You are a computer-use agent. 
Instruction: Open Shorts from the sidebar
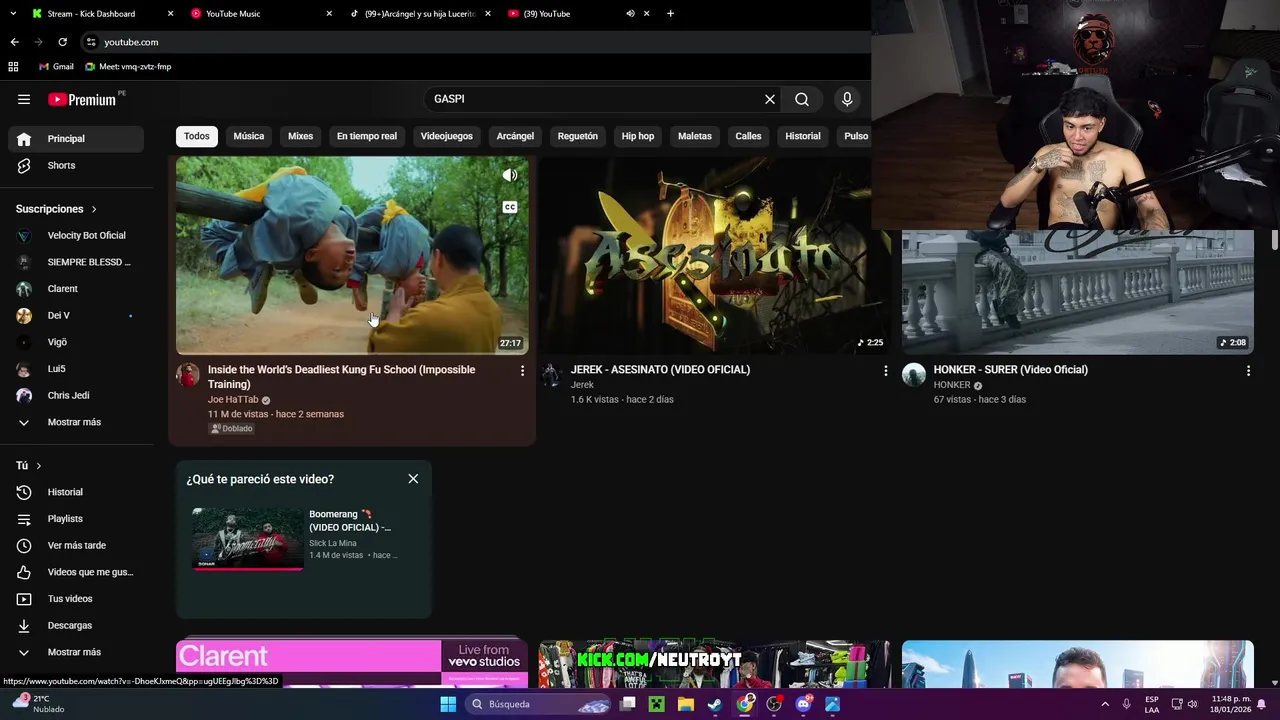tap(76, 165)
